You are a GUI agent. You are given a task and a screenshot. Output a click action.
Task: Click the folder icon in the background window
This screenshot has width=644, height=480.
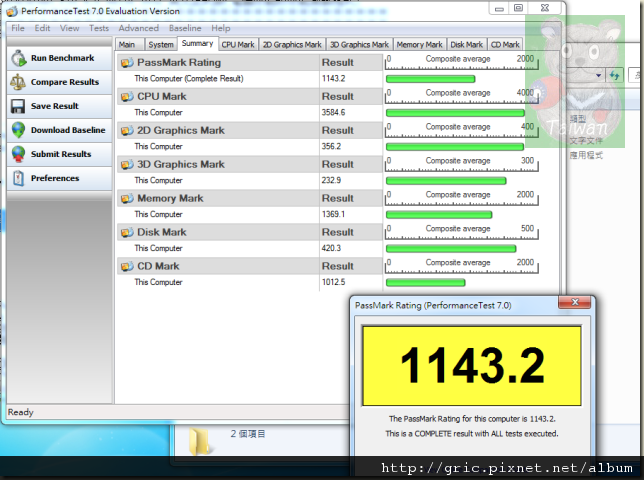(200, 441)
